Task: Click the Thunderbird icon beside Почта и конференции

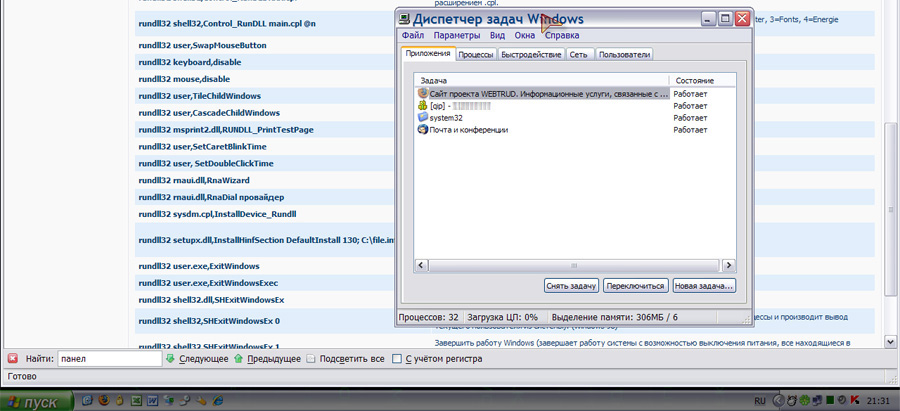Action: pyautogui.click(x=423, y=129)
